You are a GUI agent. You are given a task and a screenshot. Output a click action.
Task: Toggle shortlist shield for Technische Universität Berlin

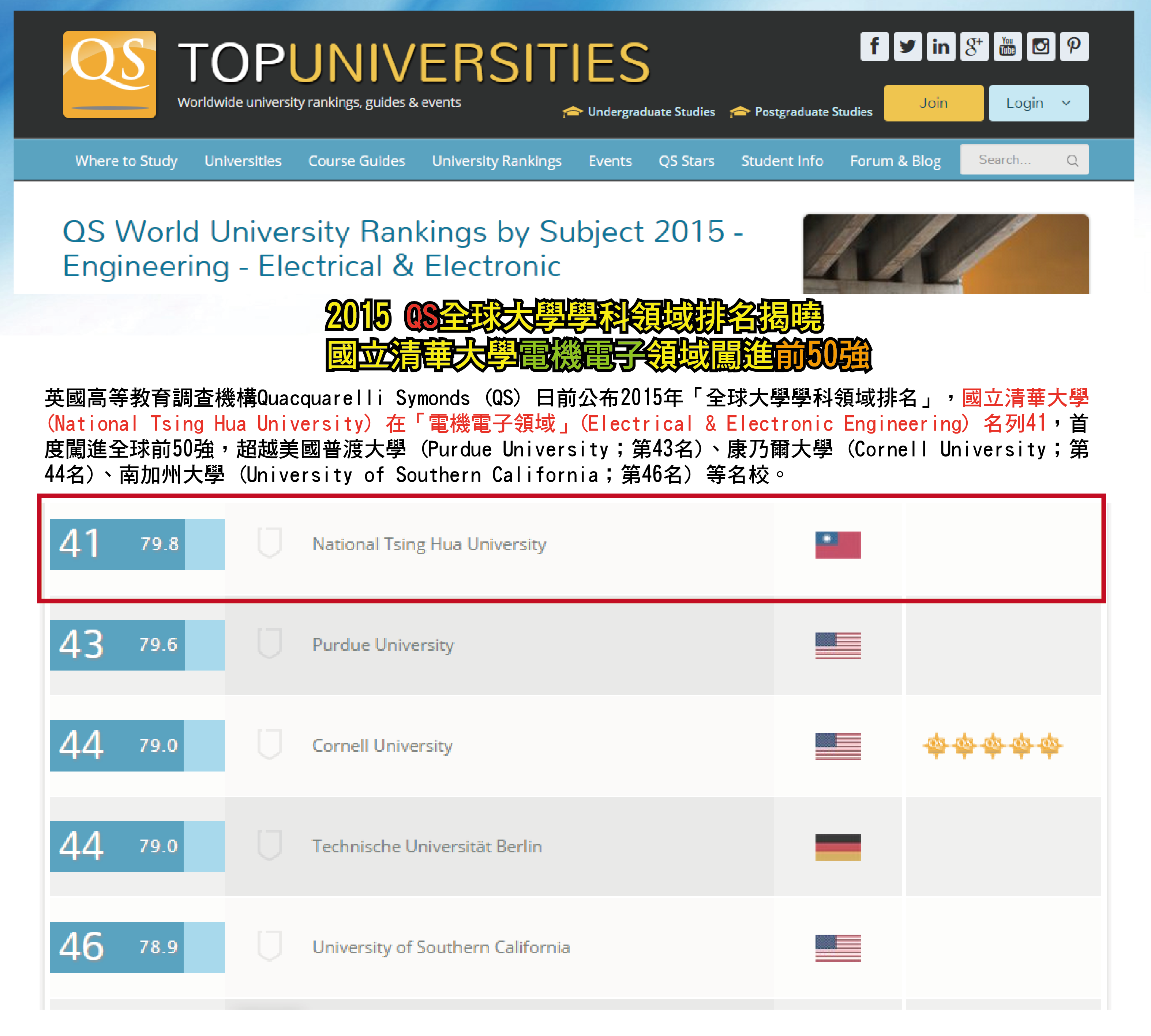click(x=269, y=845)
